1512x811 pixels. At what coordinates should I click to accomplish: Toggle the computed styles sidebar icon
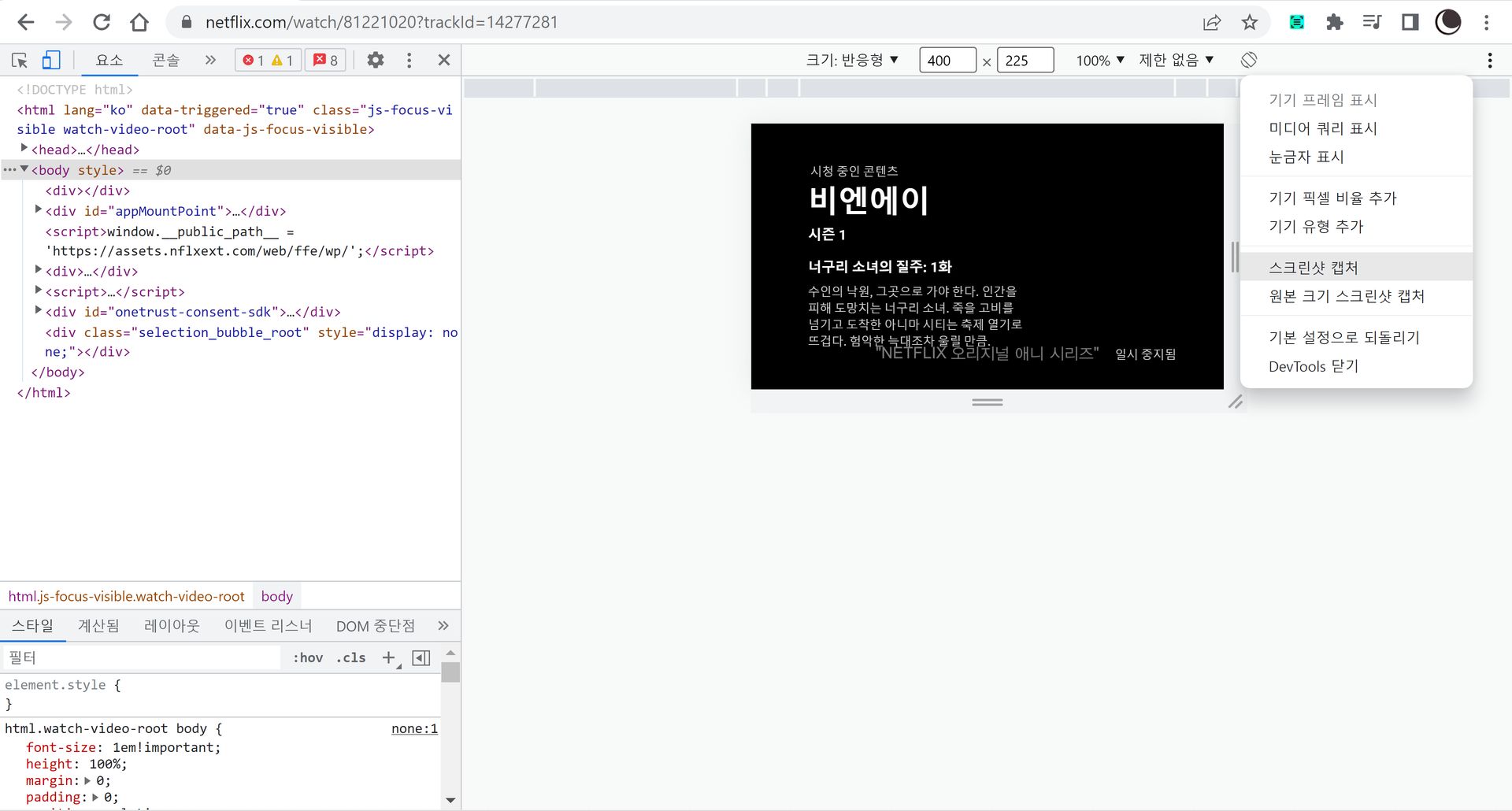[421, 657]
